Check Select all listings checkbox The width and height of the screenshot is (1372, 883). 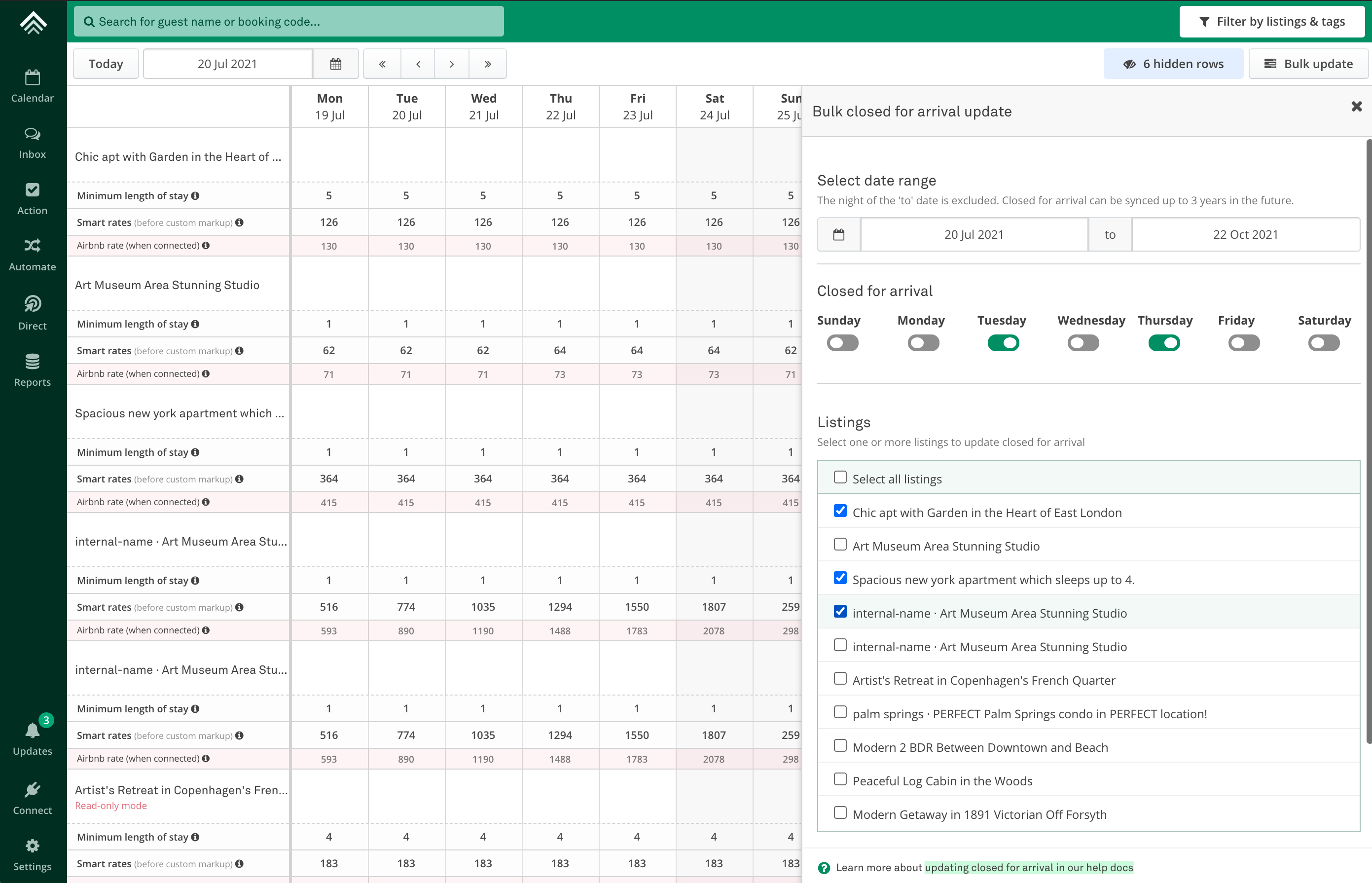[840, 477]
